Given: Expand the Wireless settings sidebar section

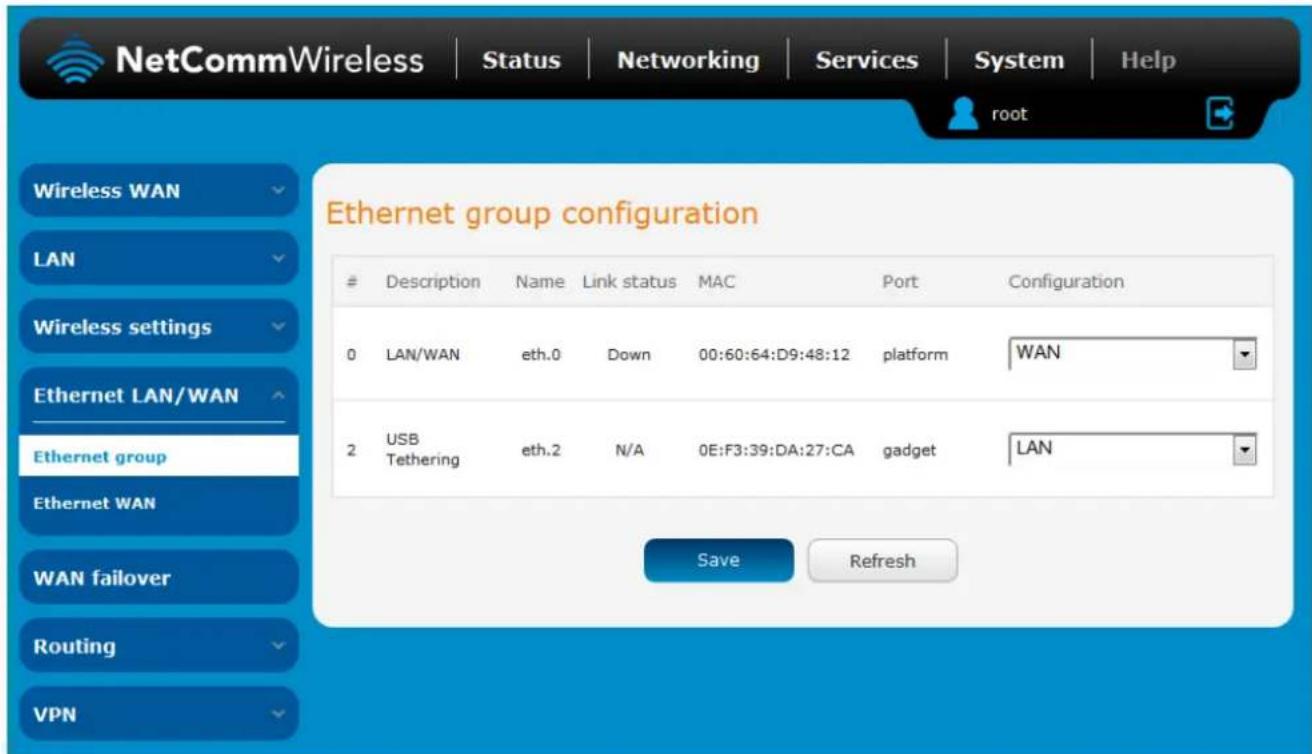Looking at the screenshot, I should coord(159,327).
